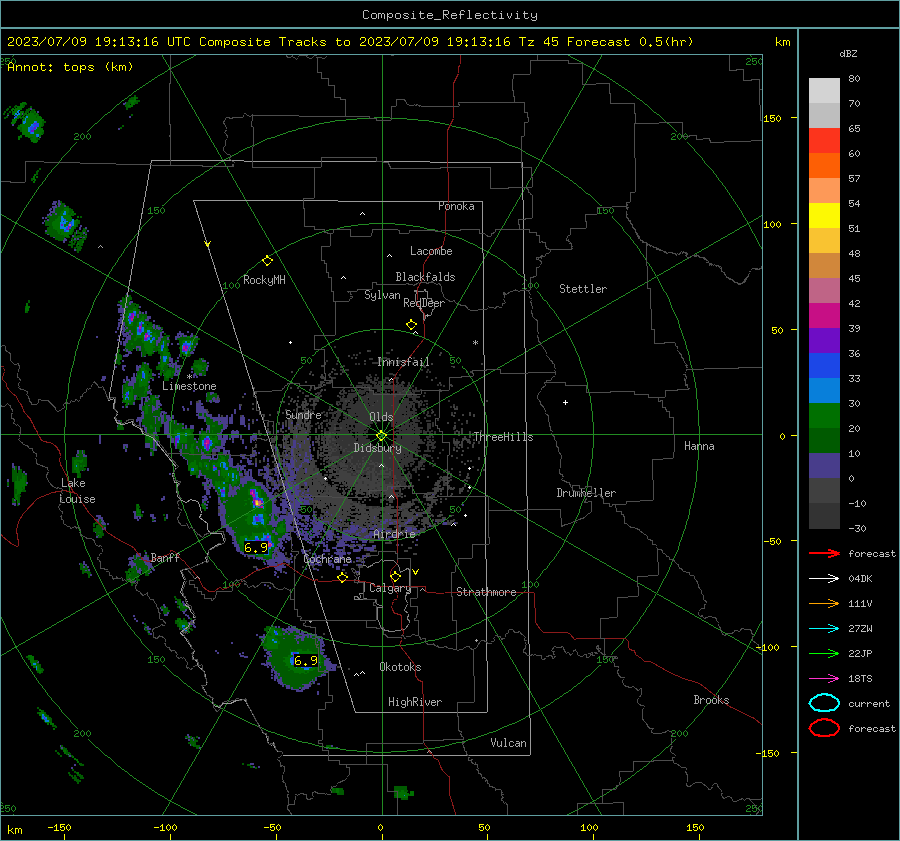Click the Okotoks label on the map

[x=400, y=667]
